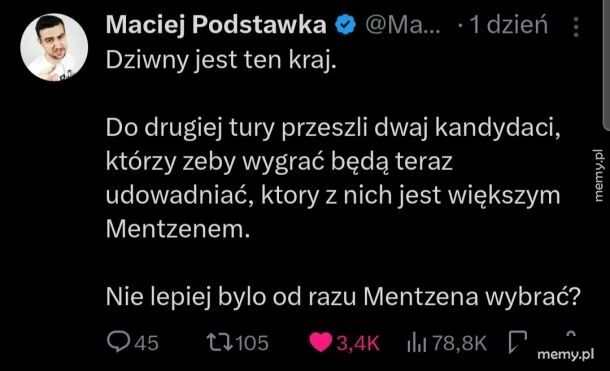Click the reply speech bubble icon

click(118, 342)
